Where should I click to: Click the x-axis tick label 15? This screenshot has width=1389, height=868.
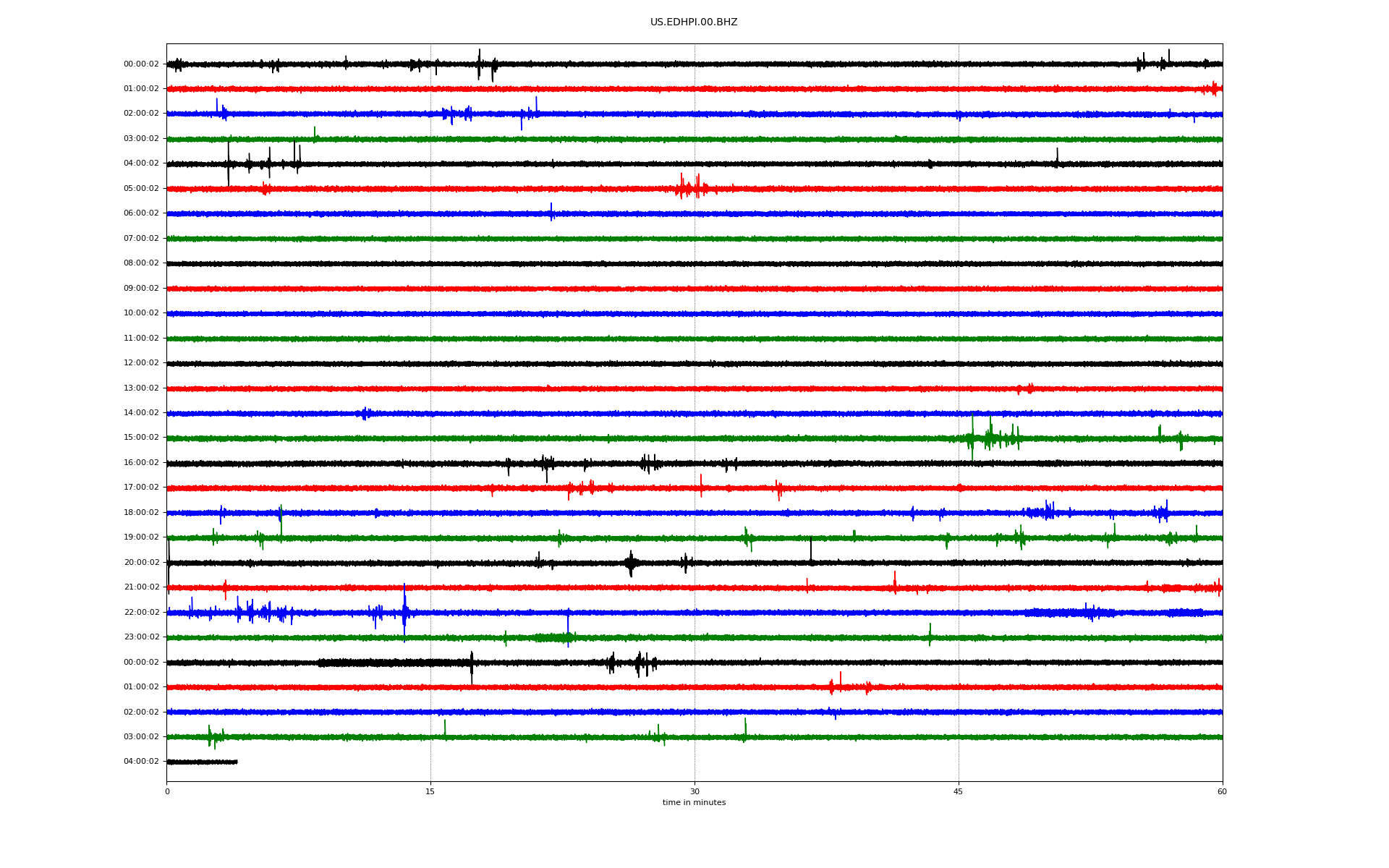click(430, 791)
